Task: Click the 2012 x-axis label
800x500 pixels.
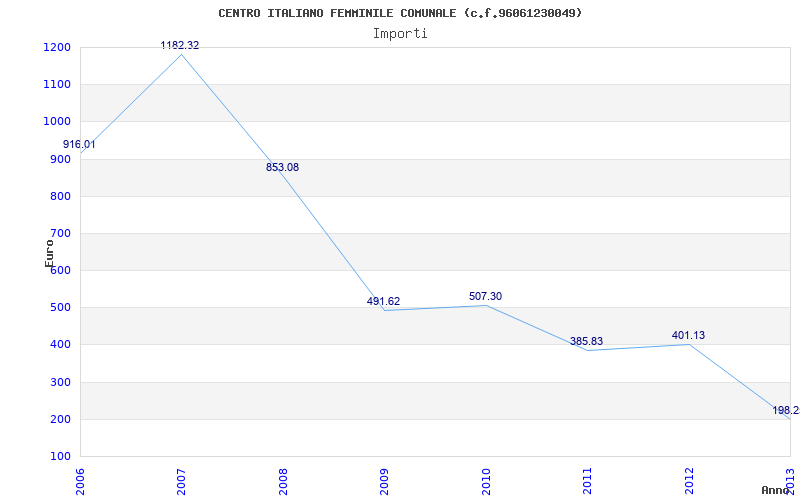Action: pos(689,481)
